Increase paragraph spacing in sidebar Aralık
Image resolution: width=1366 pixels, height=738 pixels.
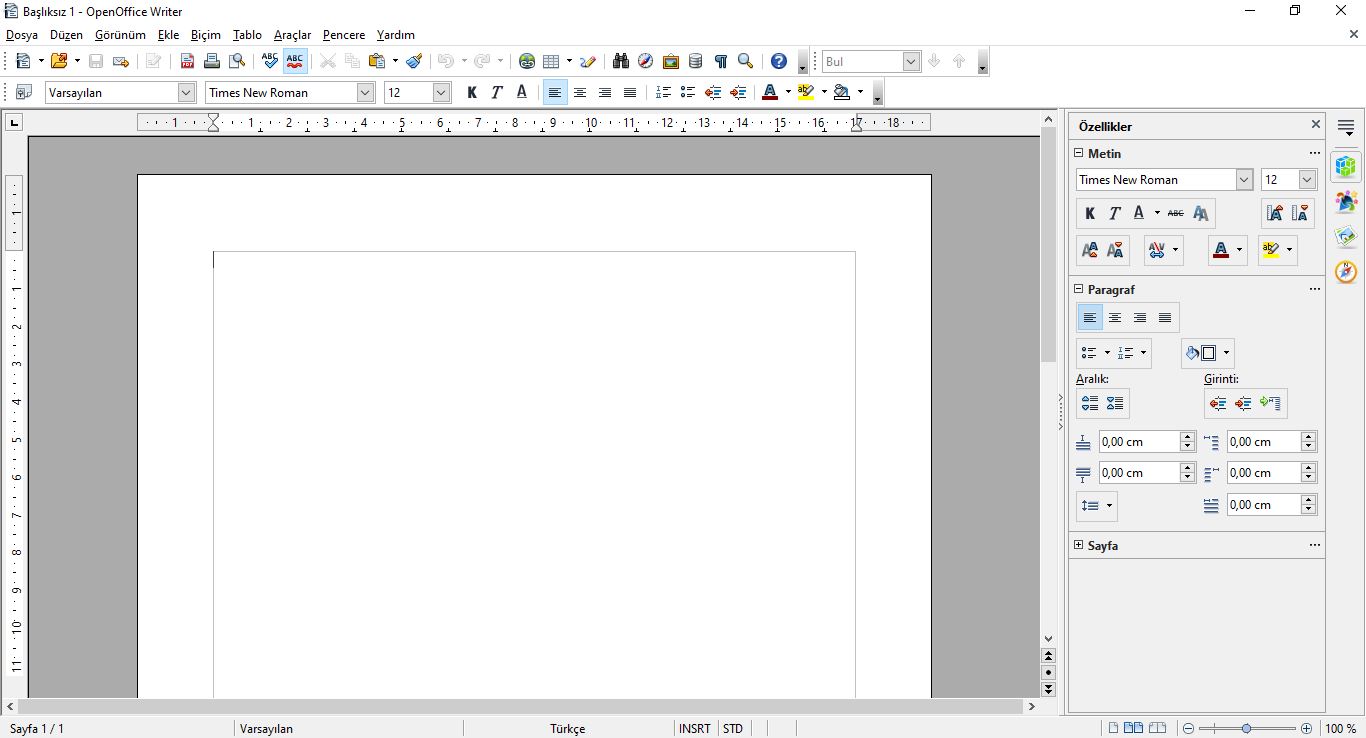click(x=1090, y=404)
